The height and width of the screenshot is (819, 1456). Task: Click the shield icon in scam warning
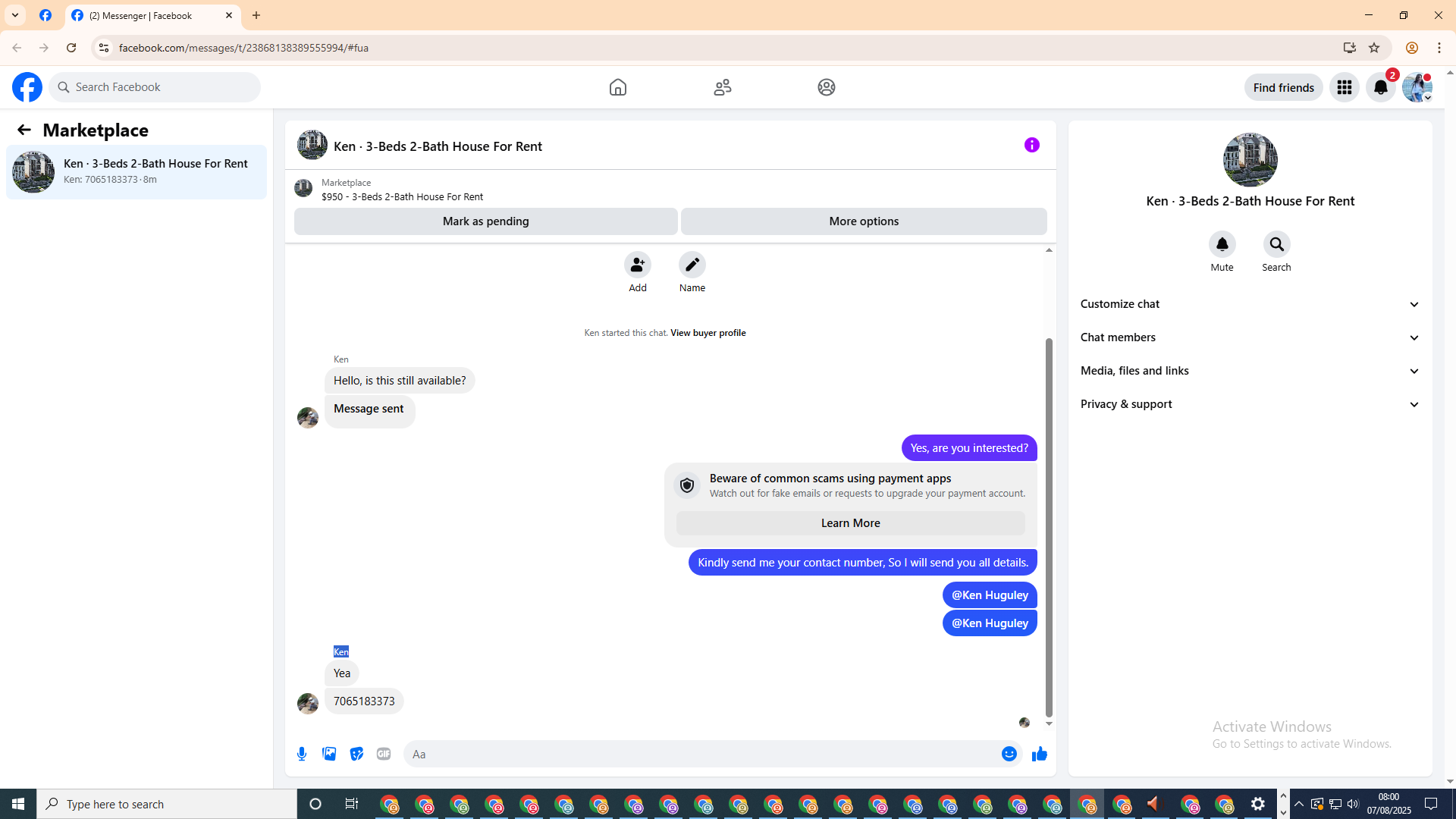687,485
